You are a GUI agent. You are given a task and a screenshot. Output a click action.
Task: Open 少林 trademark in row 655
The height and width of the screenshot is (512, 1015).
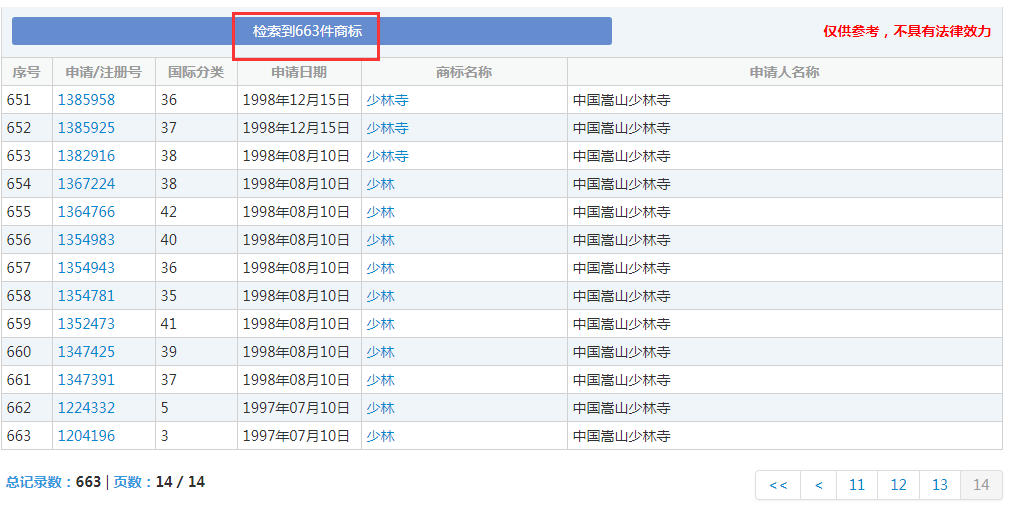point(380,212)
